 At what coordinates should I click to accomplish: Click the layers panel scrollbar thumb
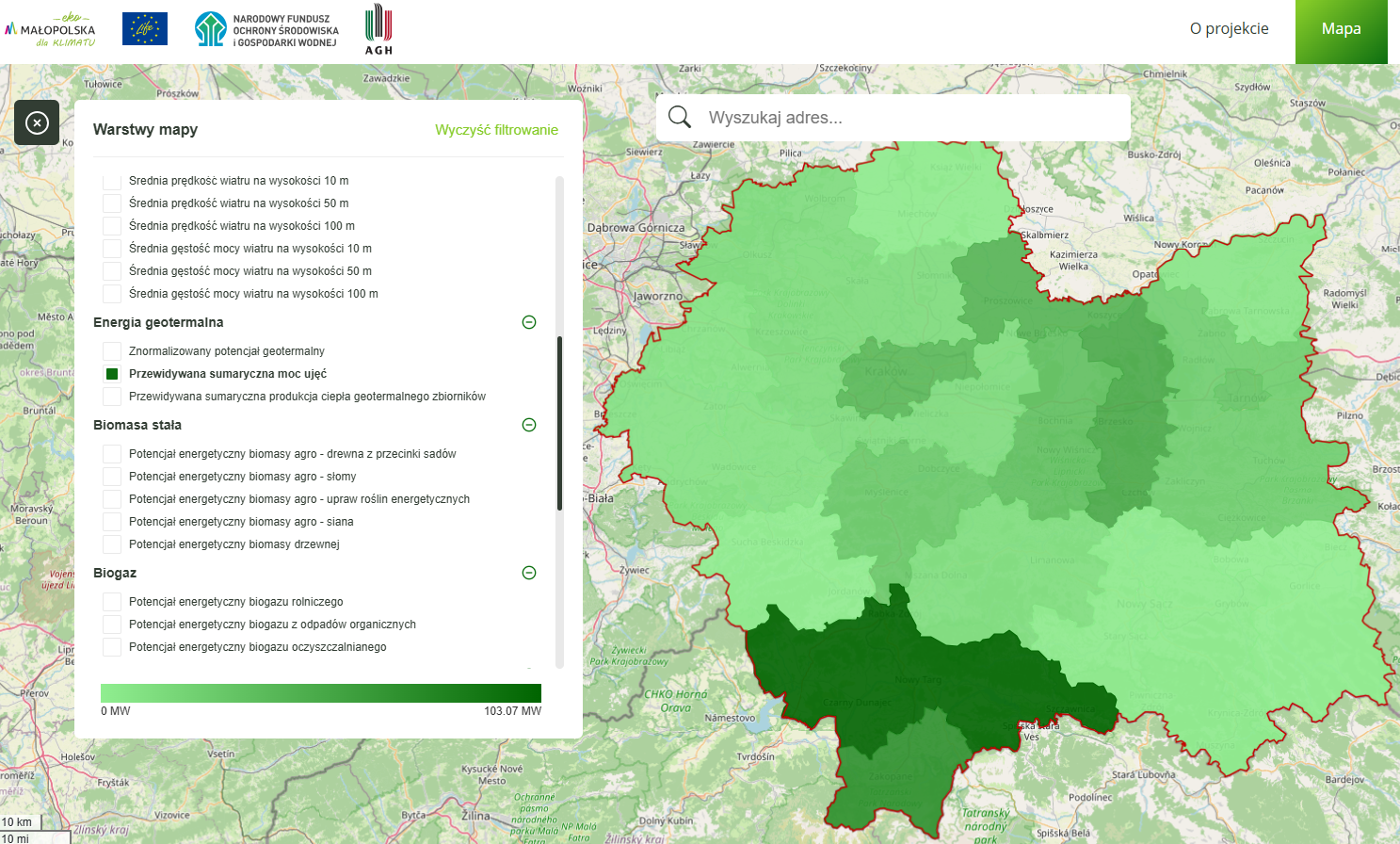tap(559, 423)
